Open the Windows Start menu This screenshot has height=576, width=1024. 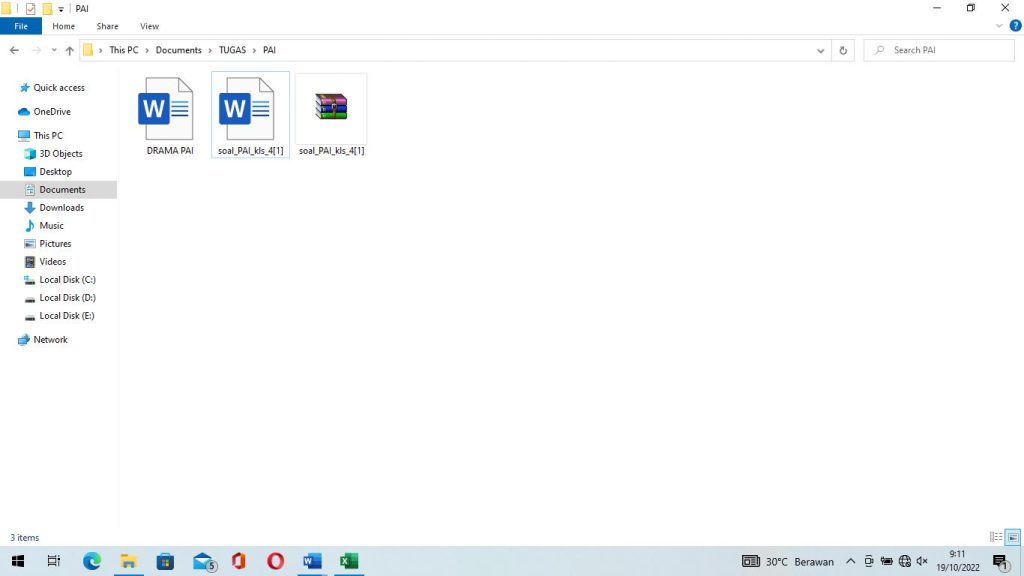(18, 561)
